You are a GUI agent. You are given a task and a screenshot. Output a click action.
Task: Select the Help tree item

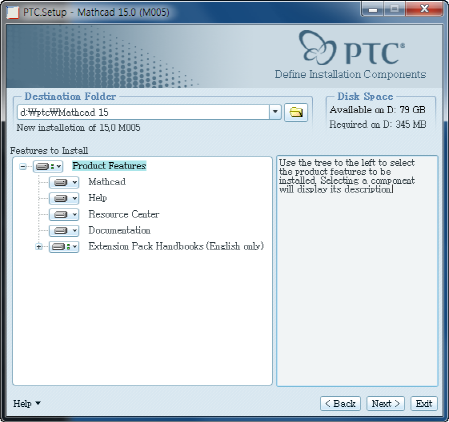coord(98,198)
